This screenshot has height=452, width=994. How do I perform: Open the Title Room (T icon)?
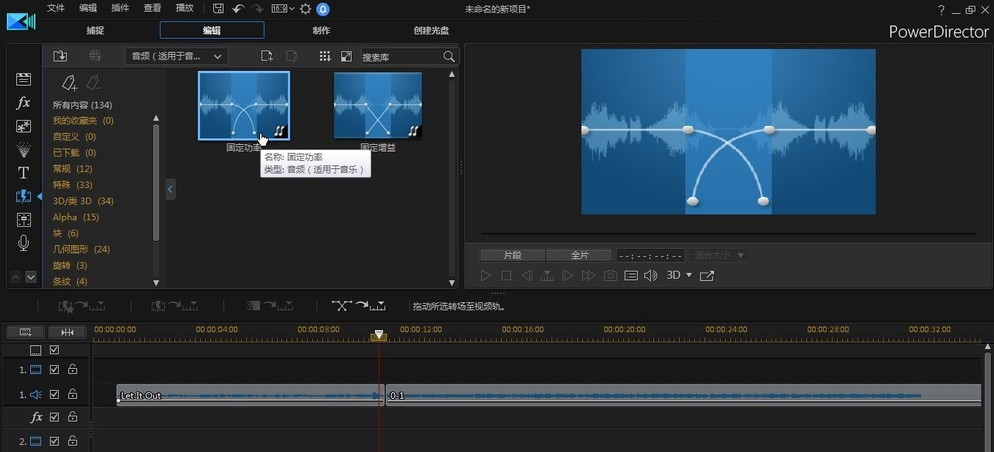[x=24, y=172]
